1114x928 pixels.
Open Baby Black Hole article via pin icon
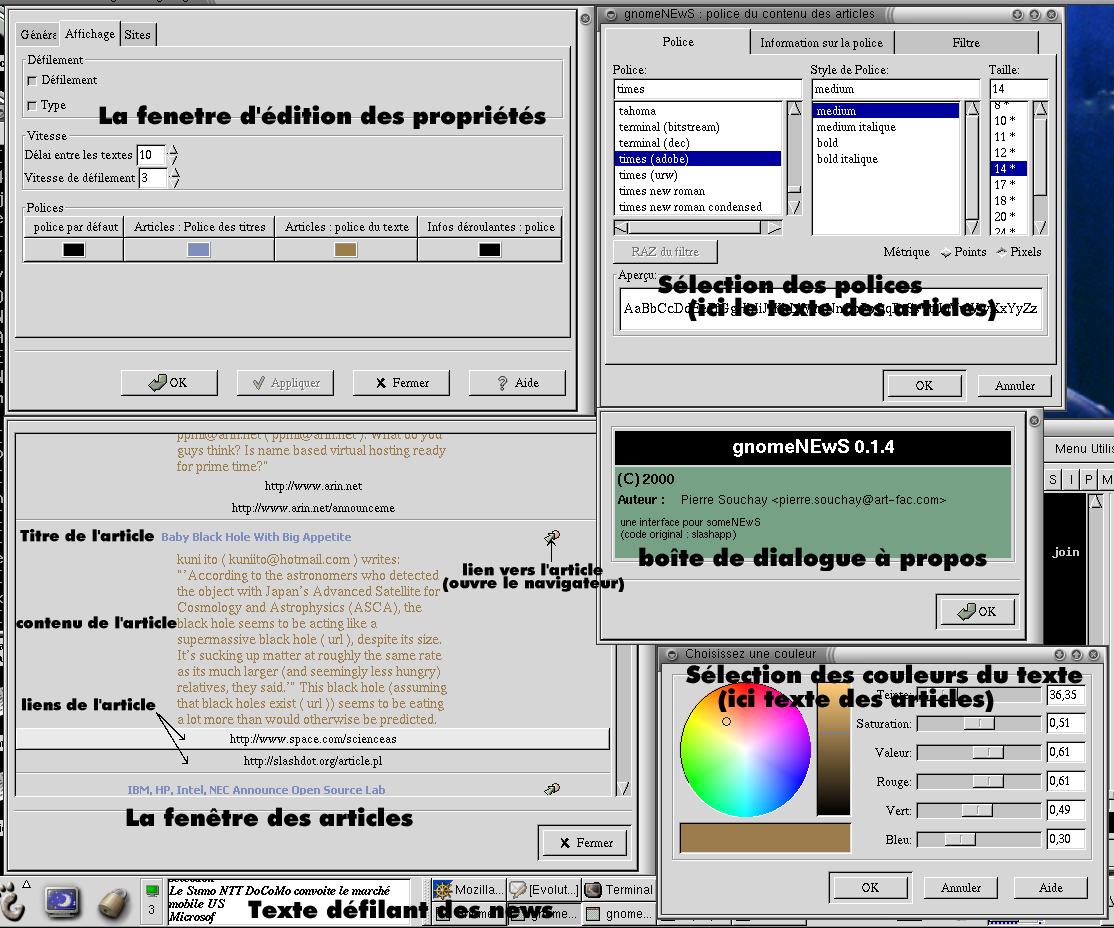(552, 537)
